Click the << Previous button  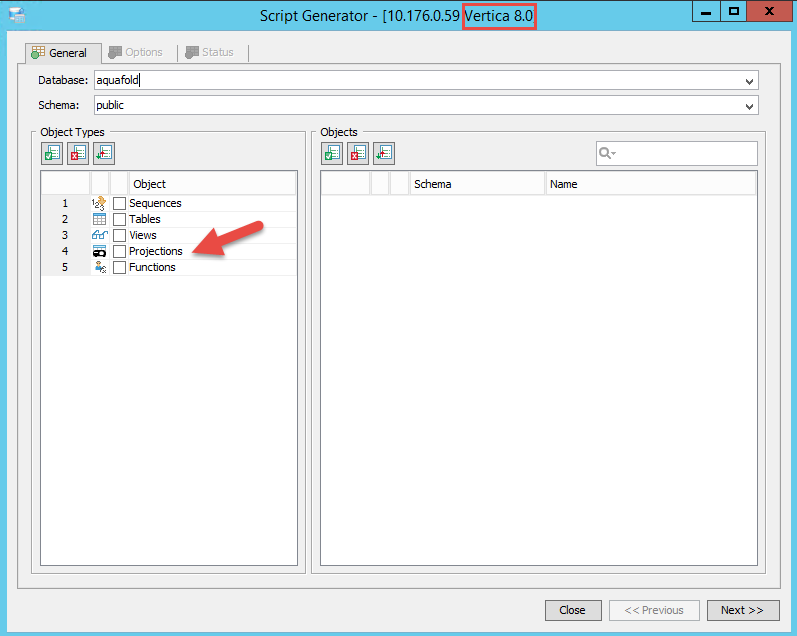click(654, 610)
